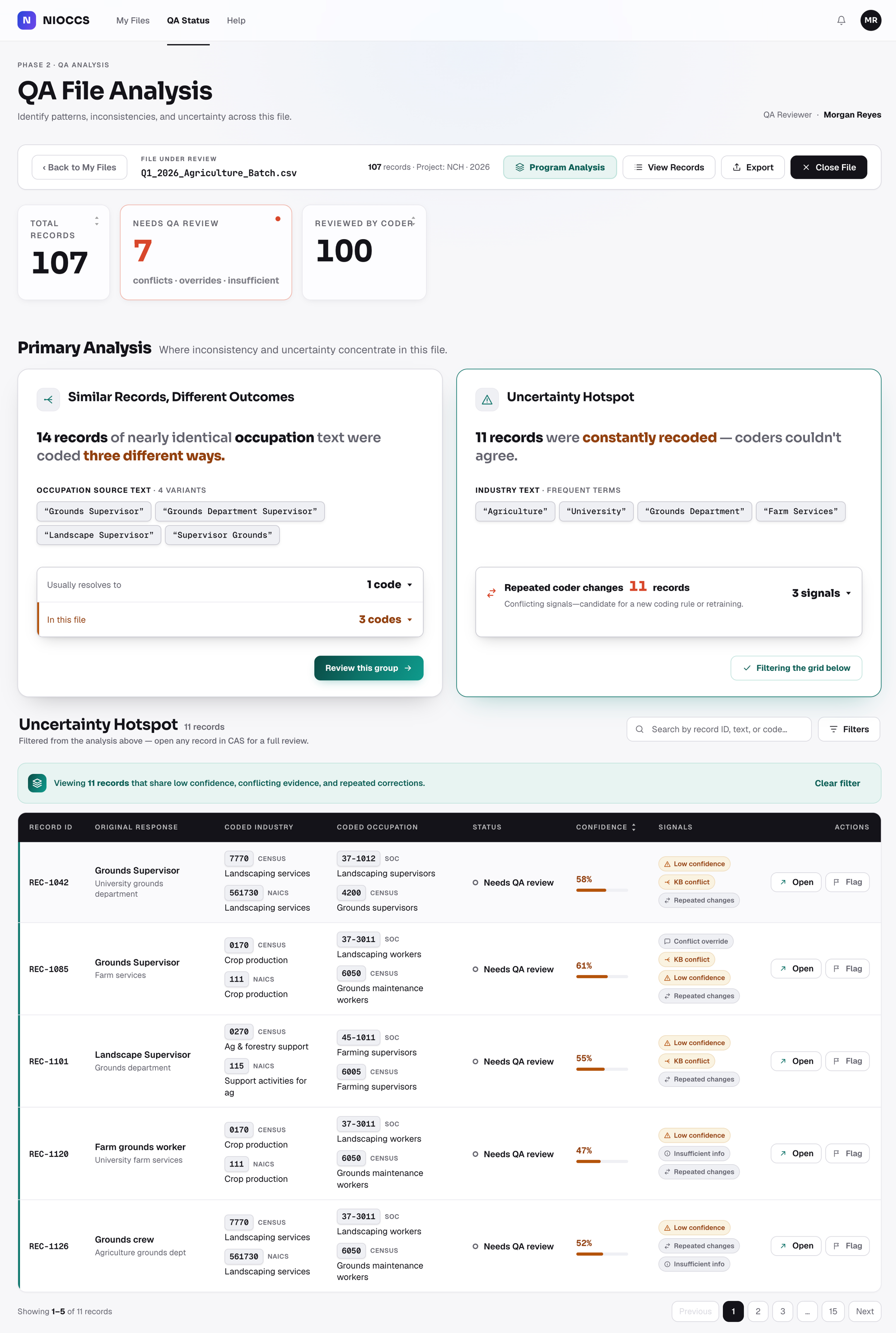Click the 61% confidence bar for REC-1085
This screenshot has width=896, height=1333.
tap(602, 977)
